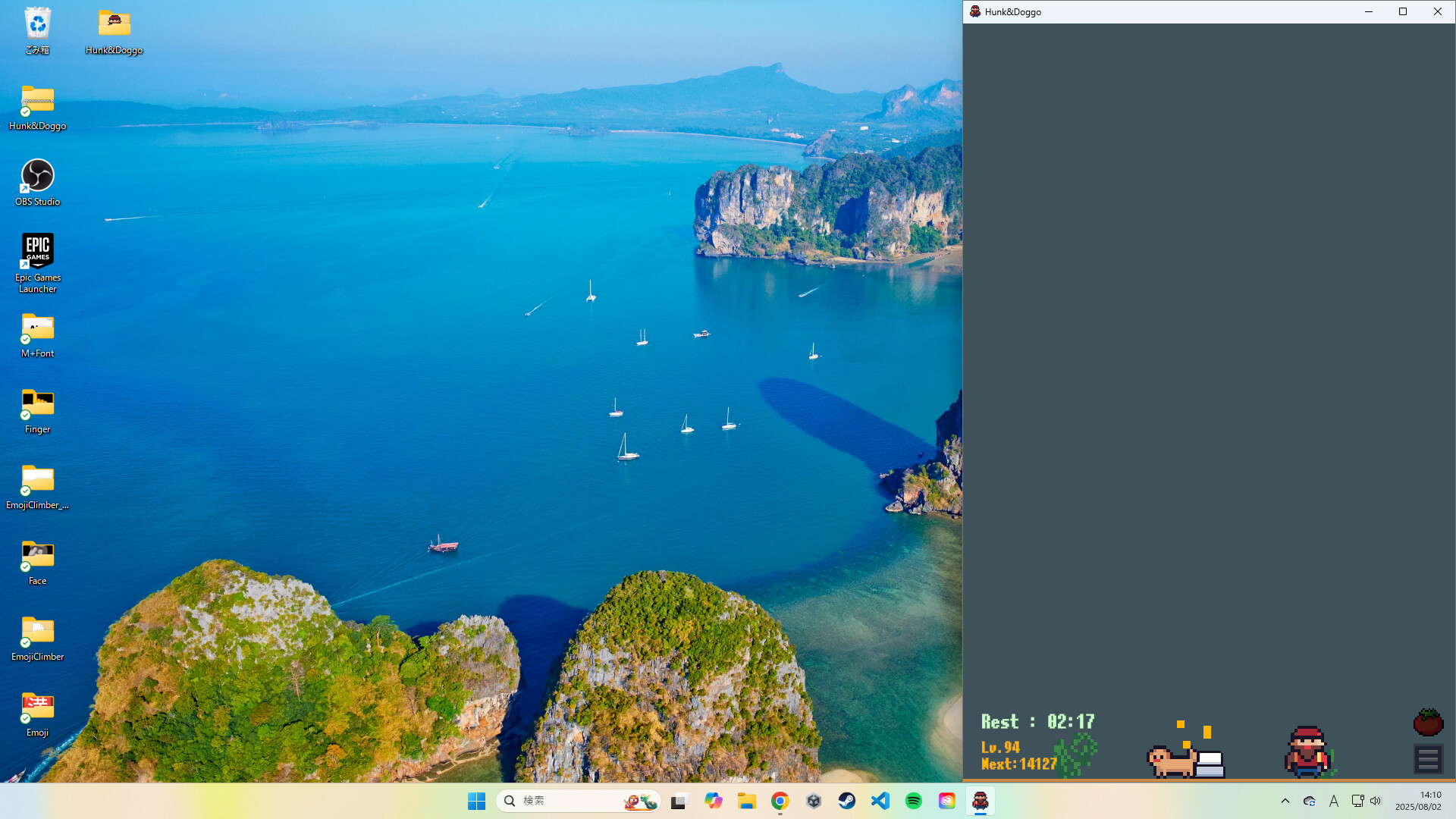Open the Recycle Bin (ごみ箱)
1456x819 pixels.
(x=37, y=23)
